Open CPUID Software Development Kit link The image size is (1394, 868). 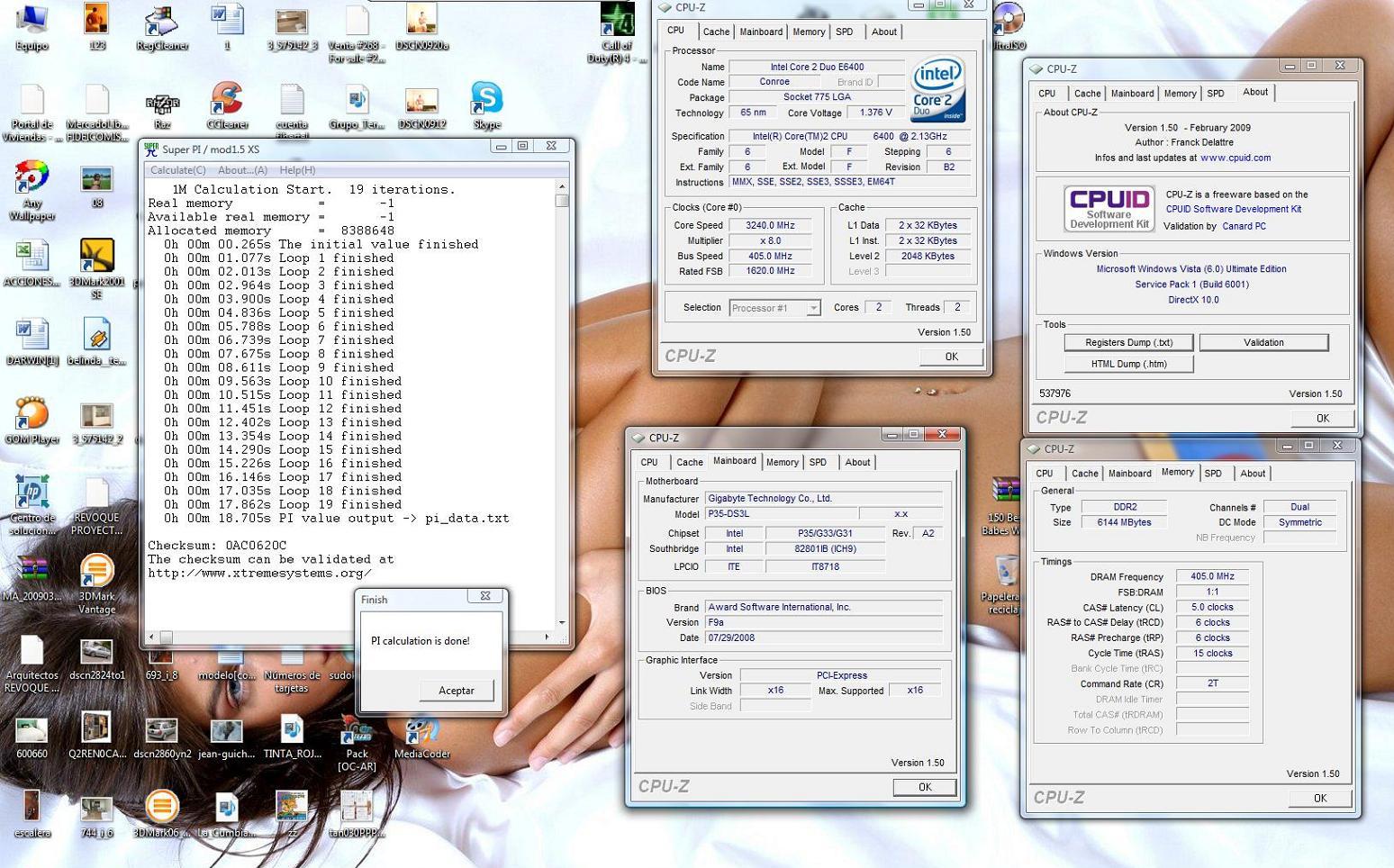click(x=1234, y=209)
